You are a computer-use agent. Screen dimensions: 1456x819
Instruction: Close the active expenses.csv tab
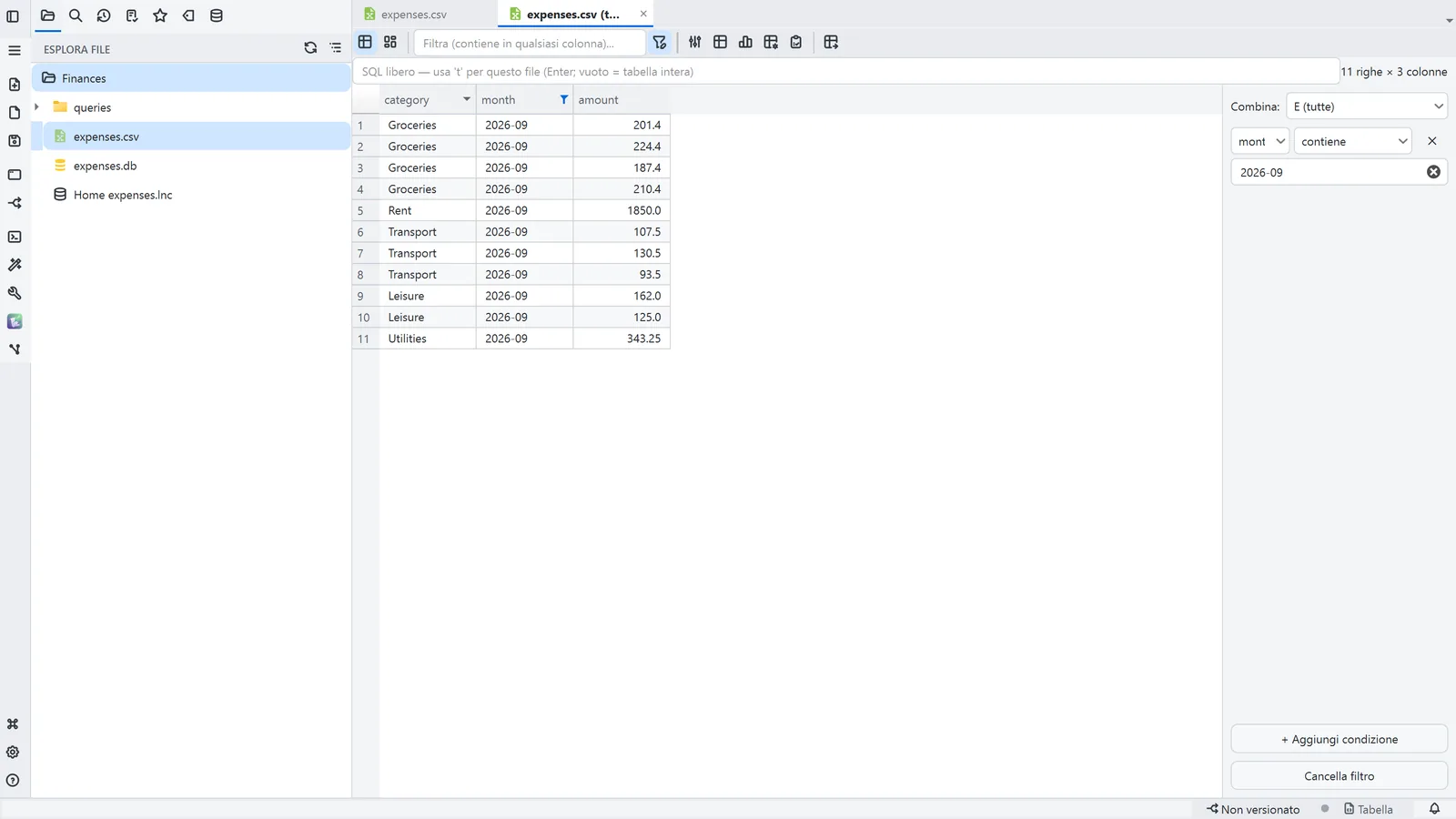(643, 14)
